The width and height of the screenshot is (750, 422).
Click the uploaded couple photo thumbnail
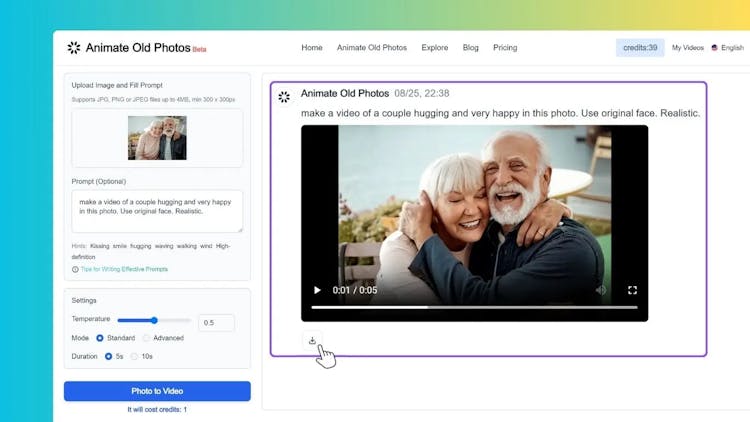point(157,138)
